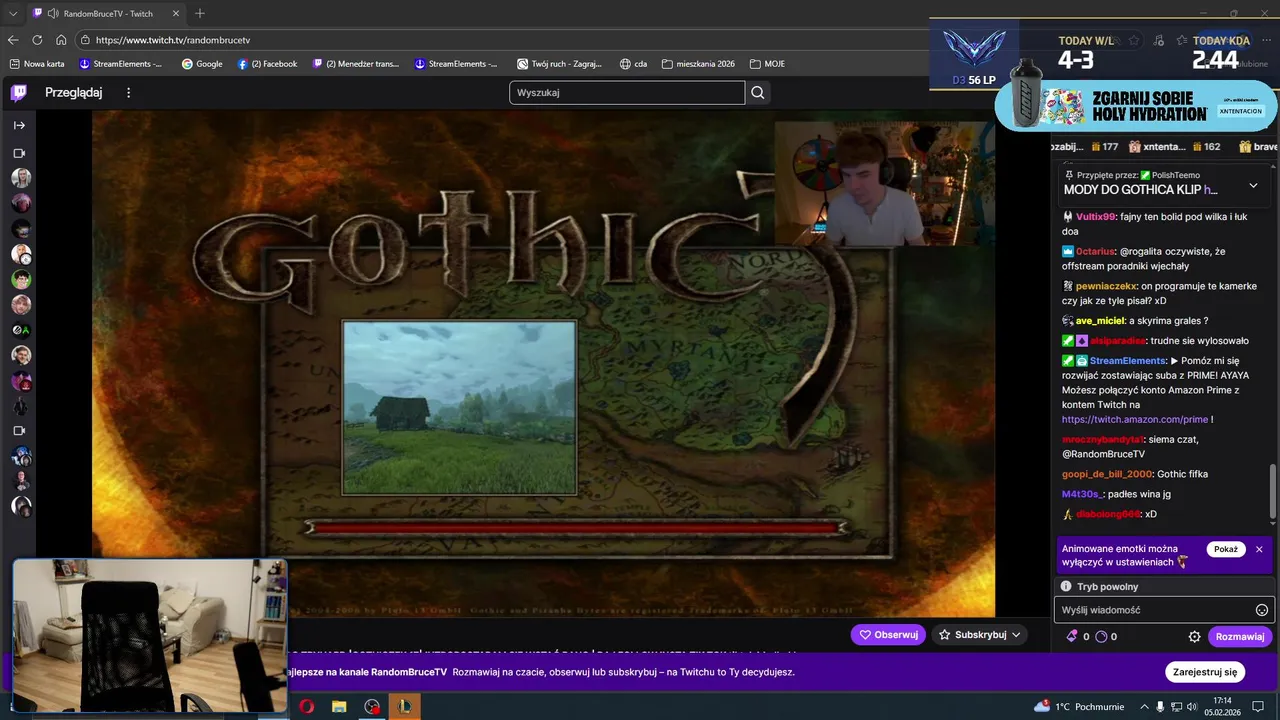Image resolution: width=1280 pixels, height=720 pixels.
Task: Click the Zarejestruj się sign-up button
Action: pos(1205,672)
